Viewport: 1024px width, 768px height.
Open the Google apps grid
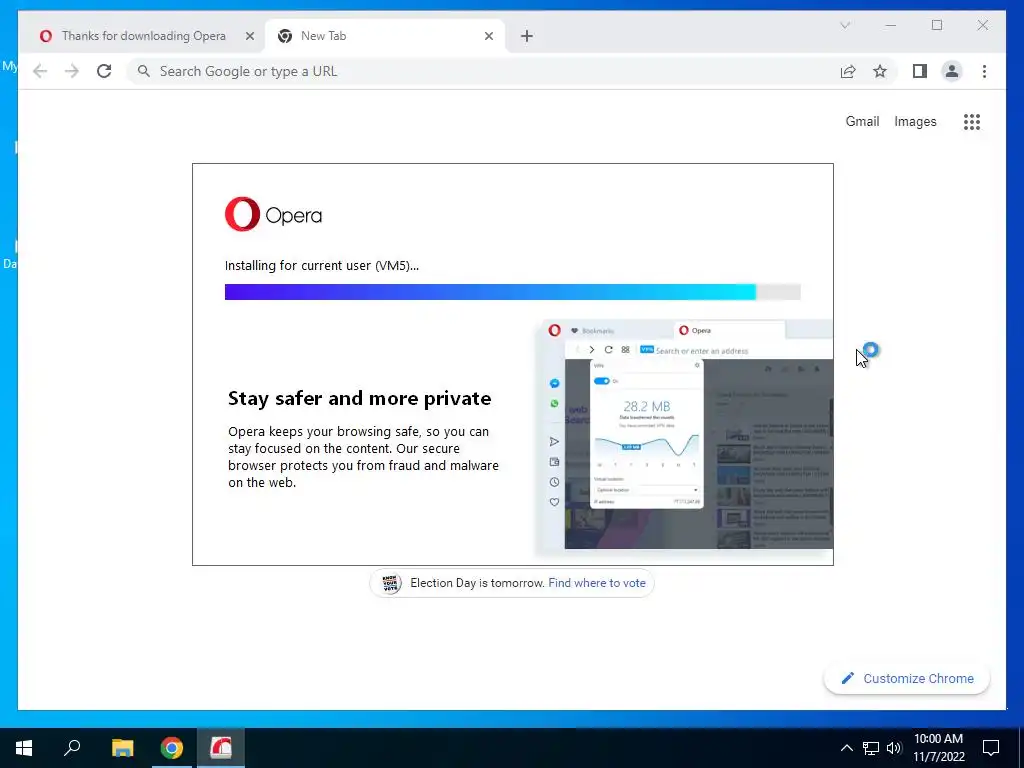[972, 121]
